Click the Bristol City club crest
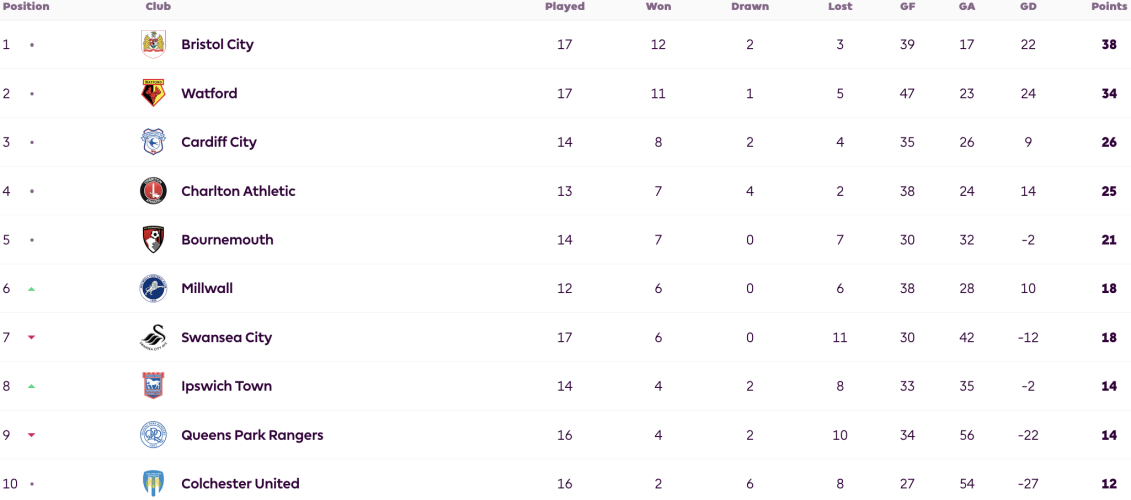Screen dimensions: 1131x500 tap(153, 44)
